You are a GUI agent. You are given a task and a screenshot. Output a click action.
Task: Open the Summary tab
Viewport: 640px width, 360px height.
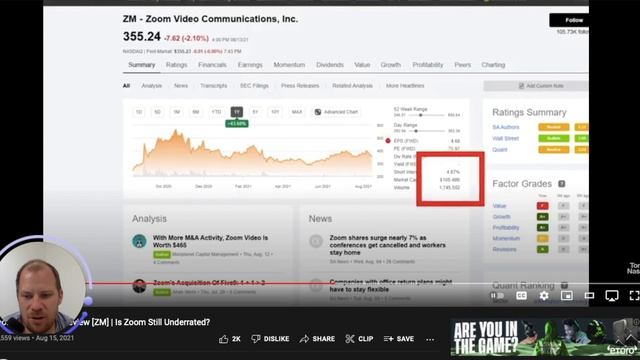tap(142, 65)
